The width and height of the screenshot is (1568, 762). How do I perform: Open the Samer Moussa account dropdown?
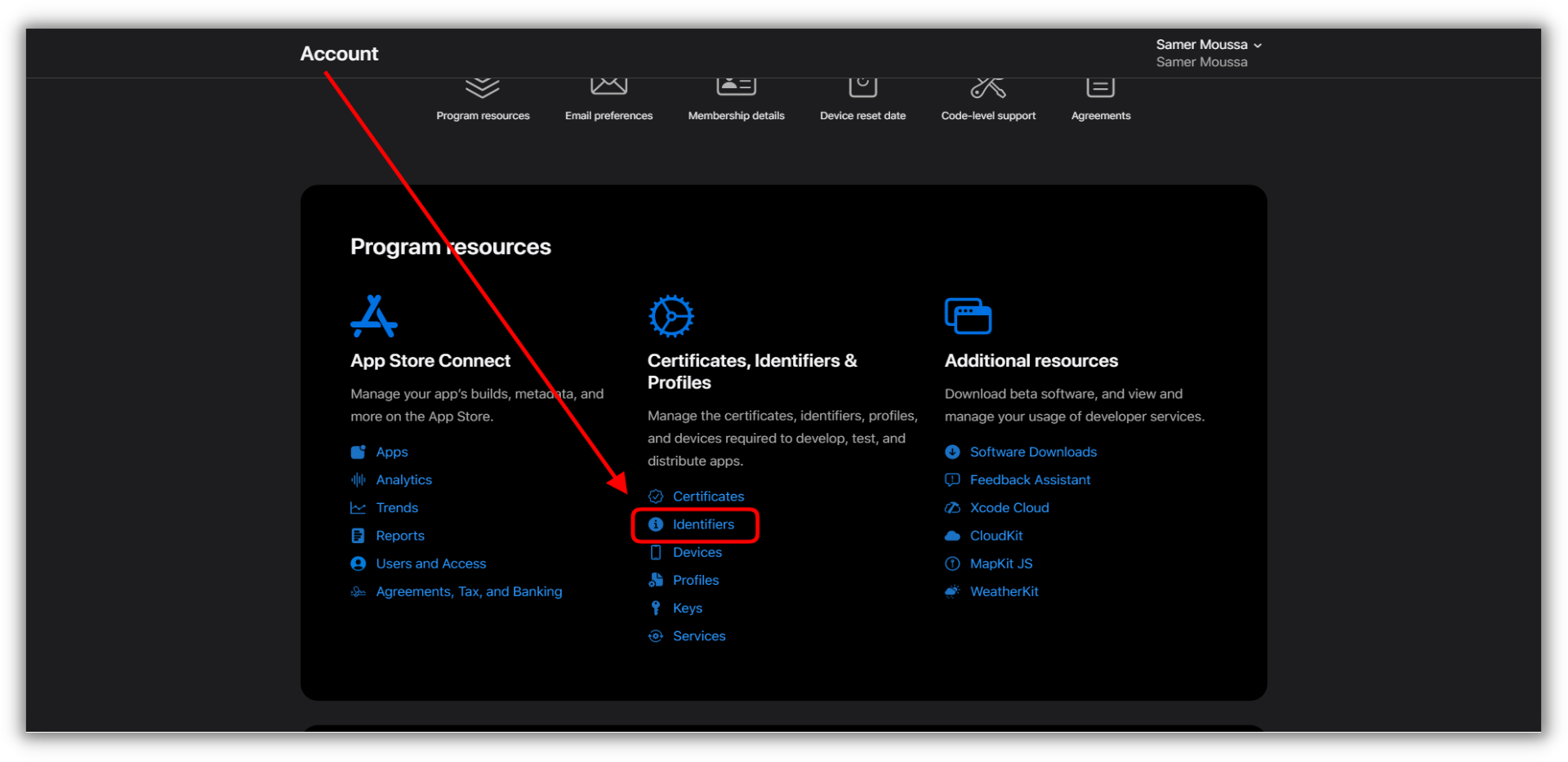[1209, 45]
